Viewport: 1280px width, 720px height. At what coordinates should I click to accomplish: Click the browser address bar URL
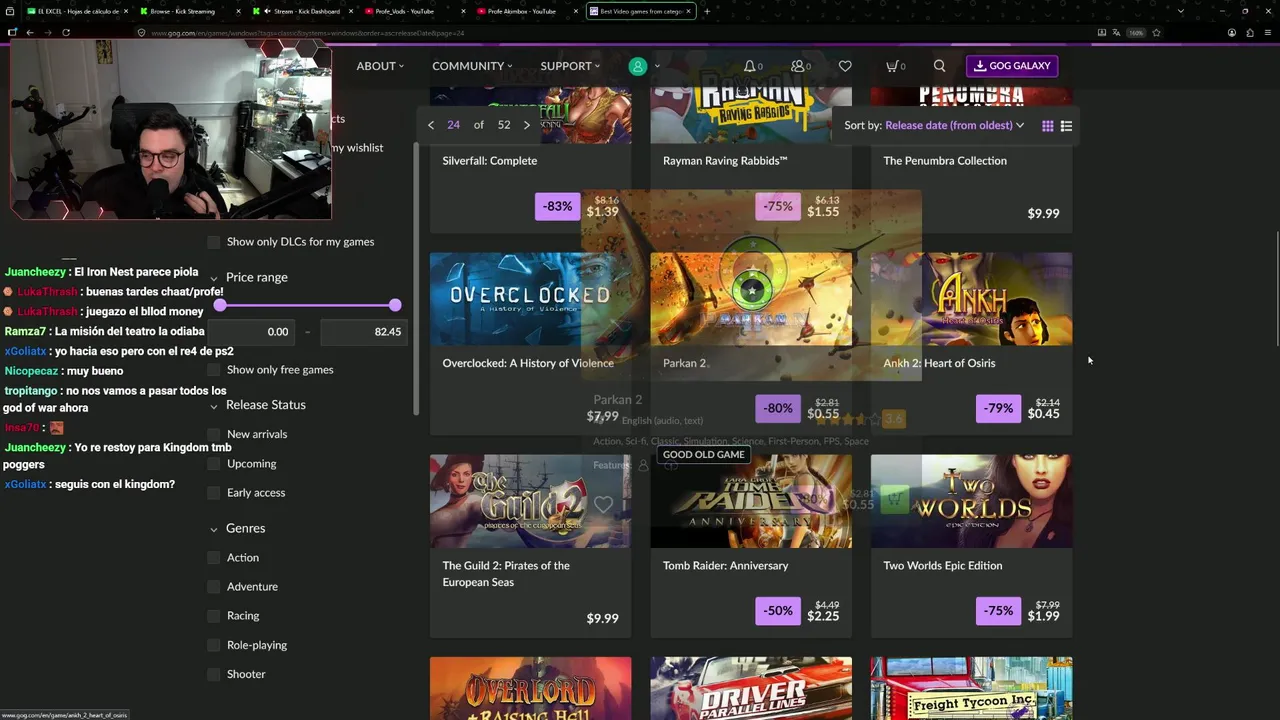308,33
